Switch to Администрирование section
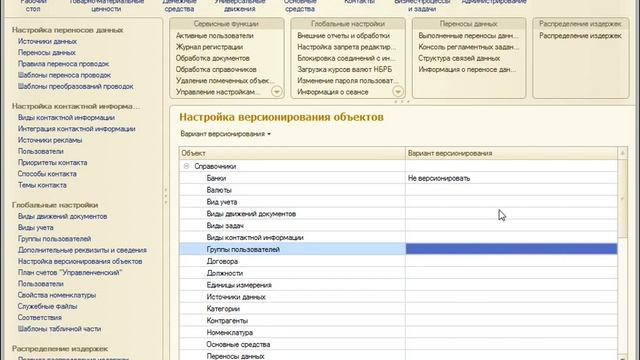This screenshot has width=640, height=360. tap(494, 2)
